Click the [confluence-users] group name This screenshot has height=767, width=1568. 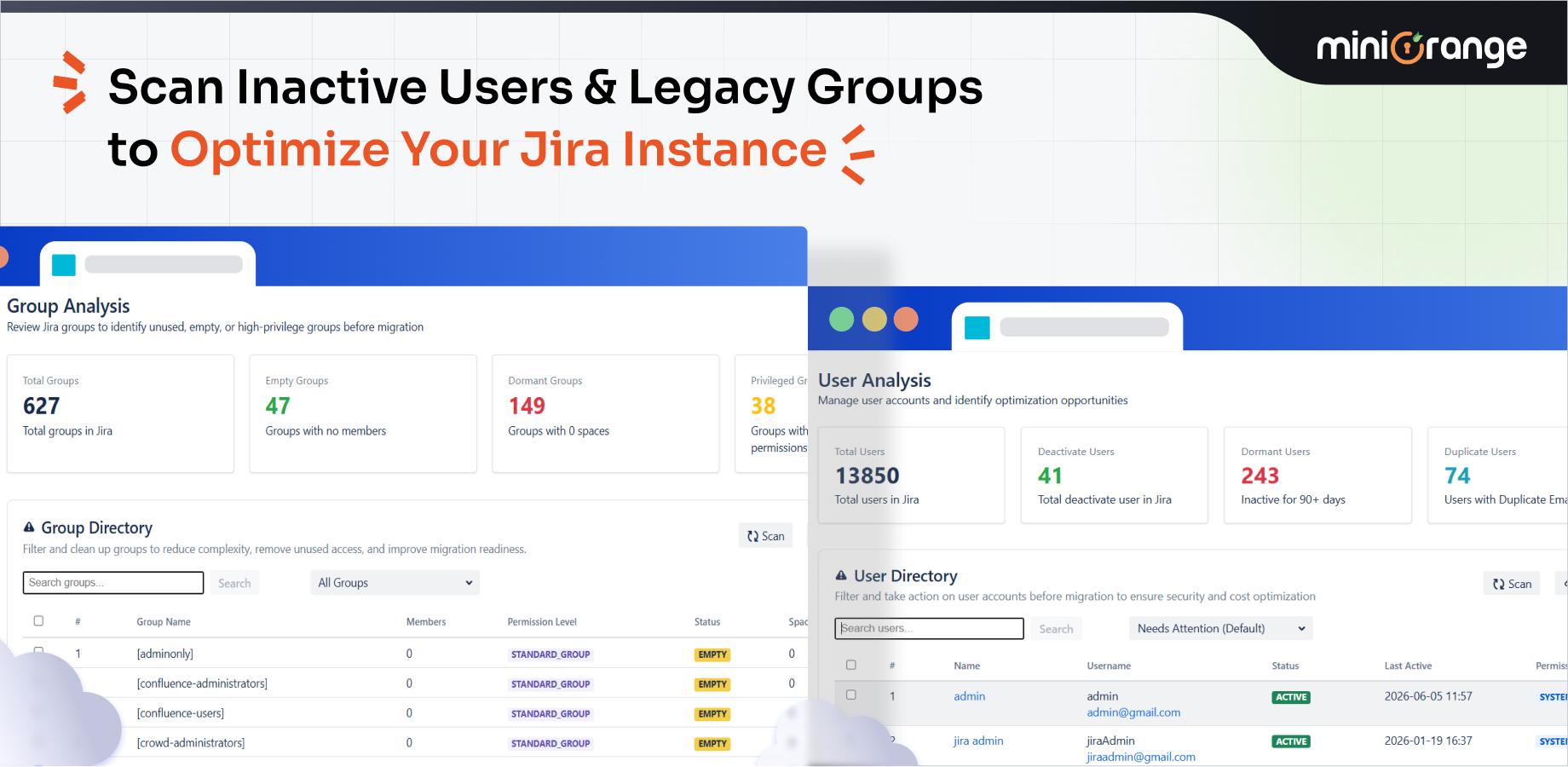[x=181, y=713]
